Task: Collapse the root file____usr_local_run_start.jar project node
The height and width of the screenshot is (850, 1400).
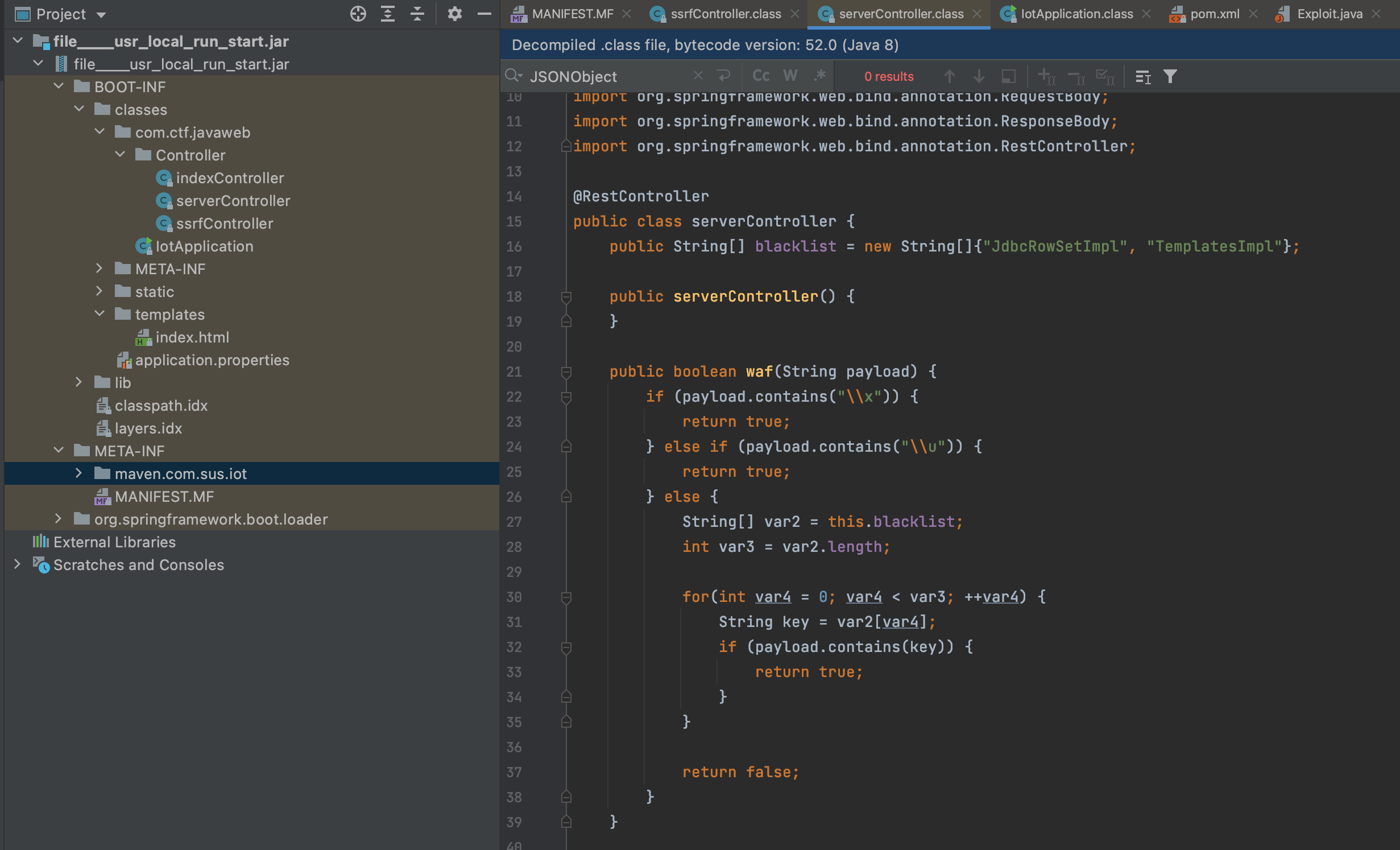Action: tap(18, 40)
